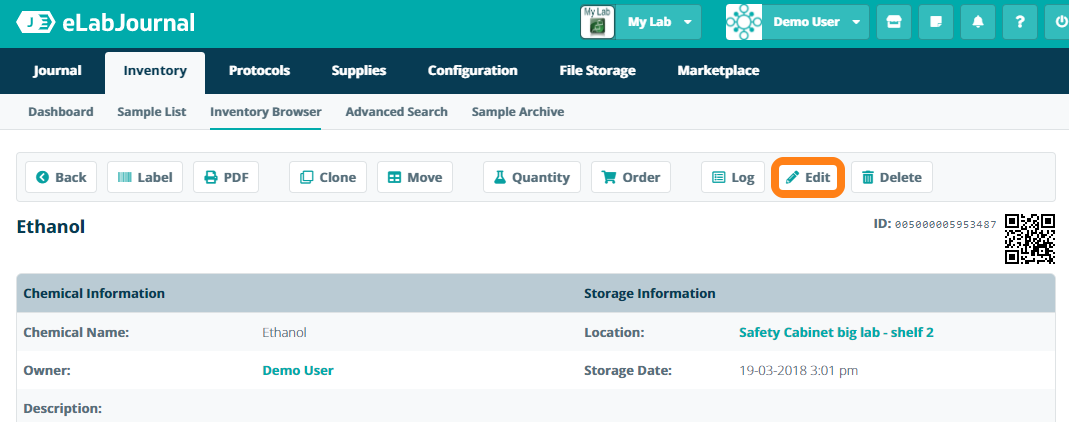
Task: Open the Demo User dropdown menu
Action: (x=817, y=22)
